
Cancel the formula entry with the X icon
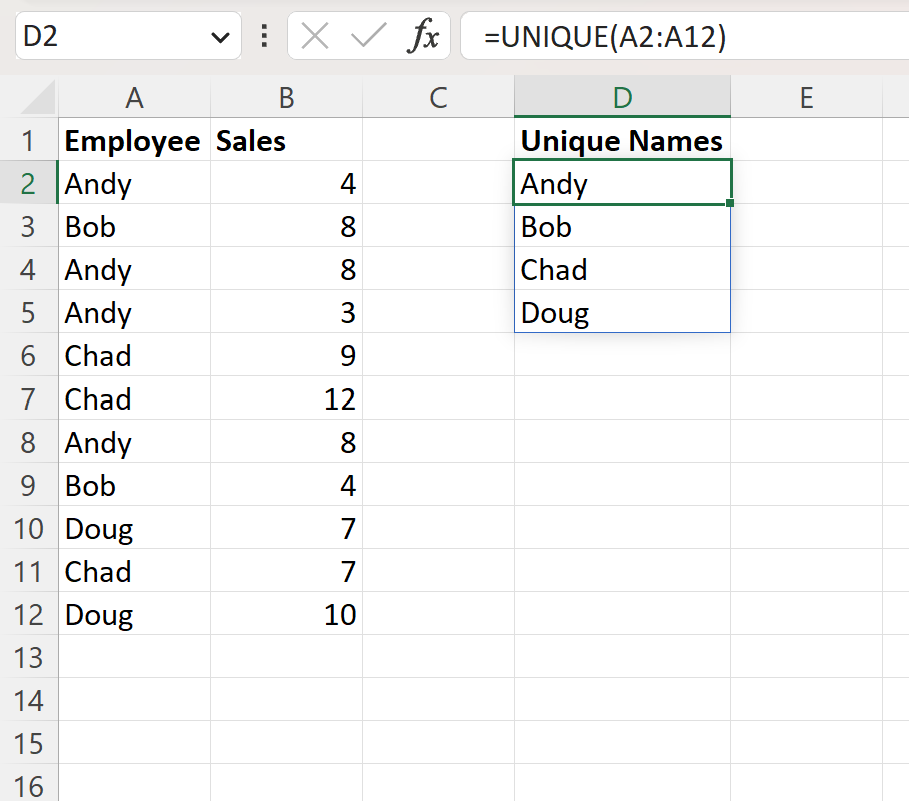point(315,37)
